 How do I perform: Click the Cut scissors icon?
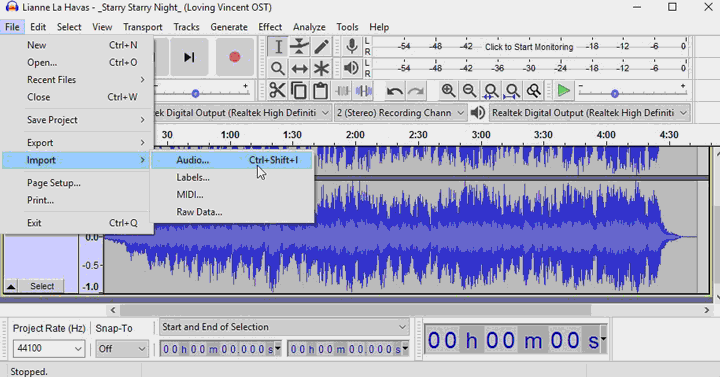point(277,90)
